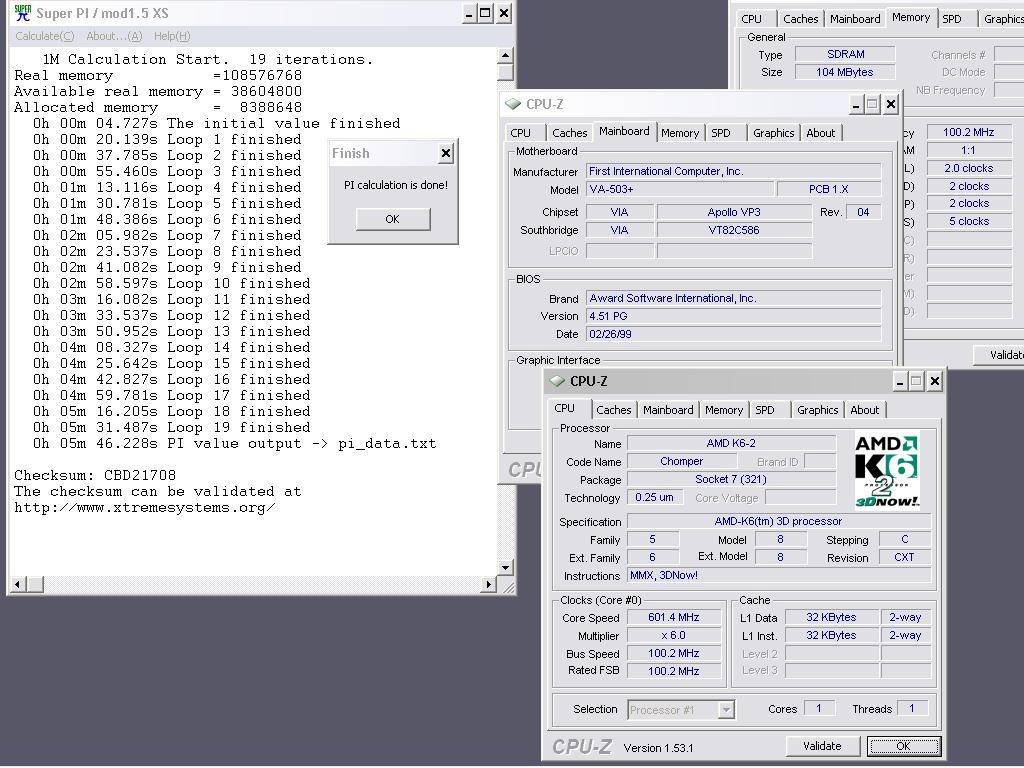Click BIOS Brand Award Software International, Inc.
This screenshot has width=1024, height=768.
click(734, 298)
